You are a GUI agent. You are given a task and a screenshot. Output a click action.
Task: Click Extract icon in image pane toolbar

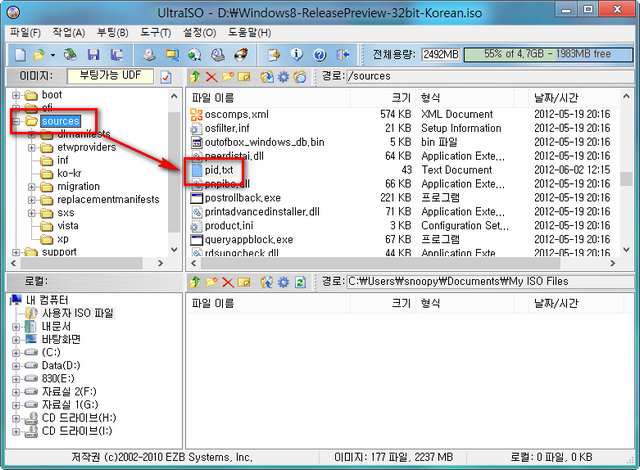(x=267, y=77)
